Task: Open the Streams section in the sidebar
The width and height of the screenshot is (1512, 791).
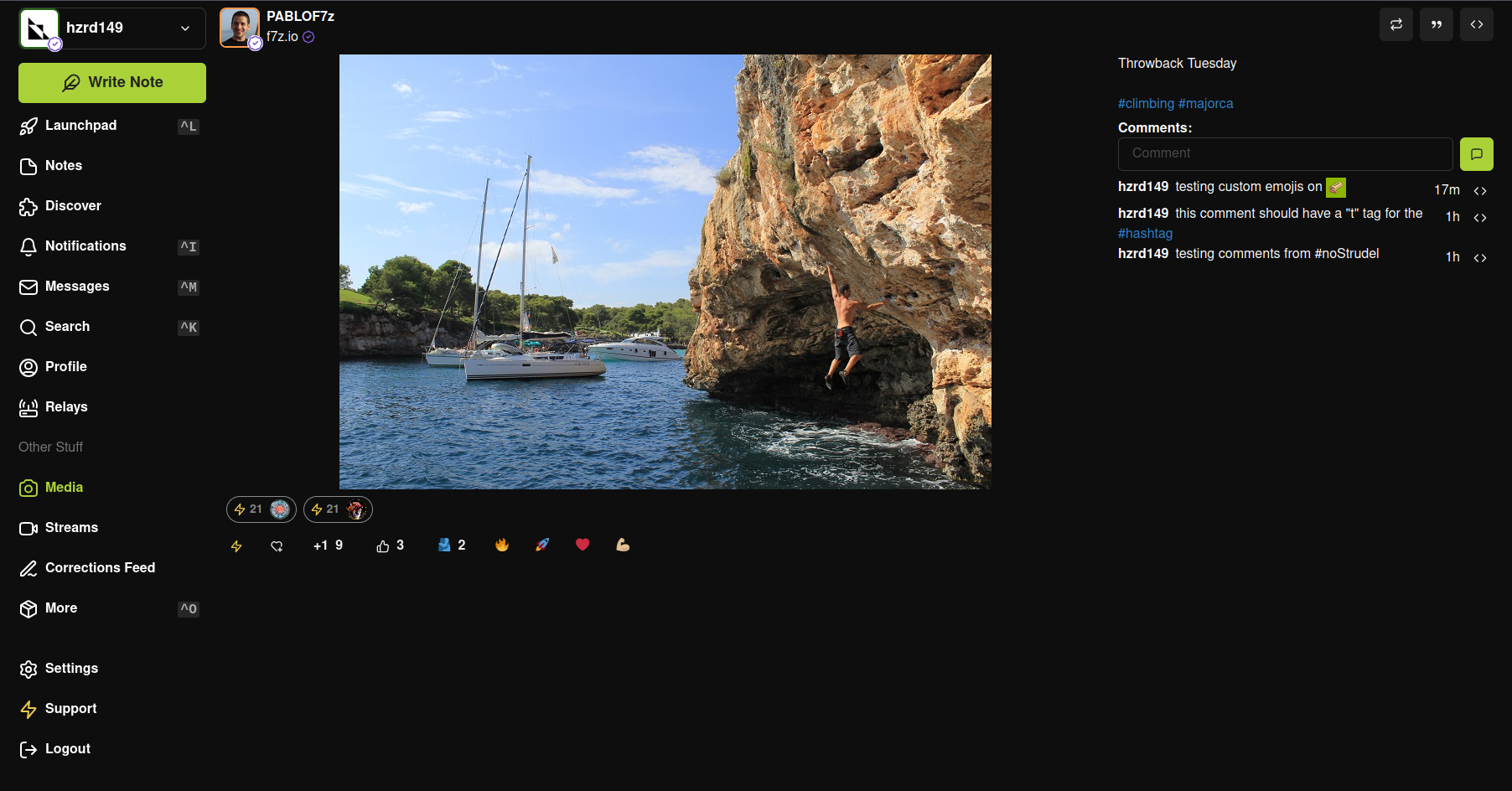Action: 71,528
